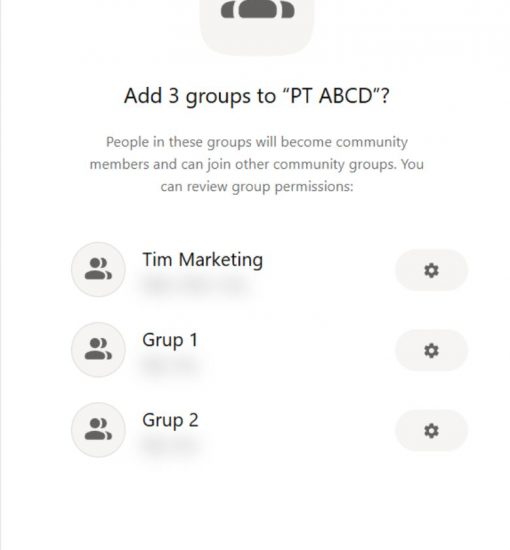This screenshot has height=550, width=510.
Task: Click empty space in Grup 2 row
Action: coord(298,429)
